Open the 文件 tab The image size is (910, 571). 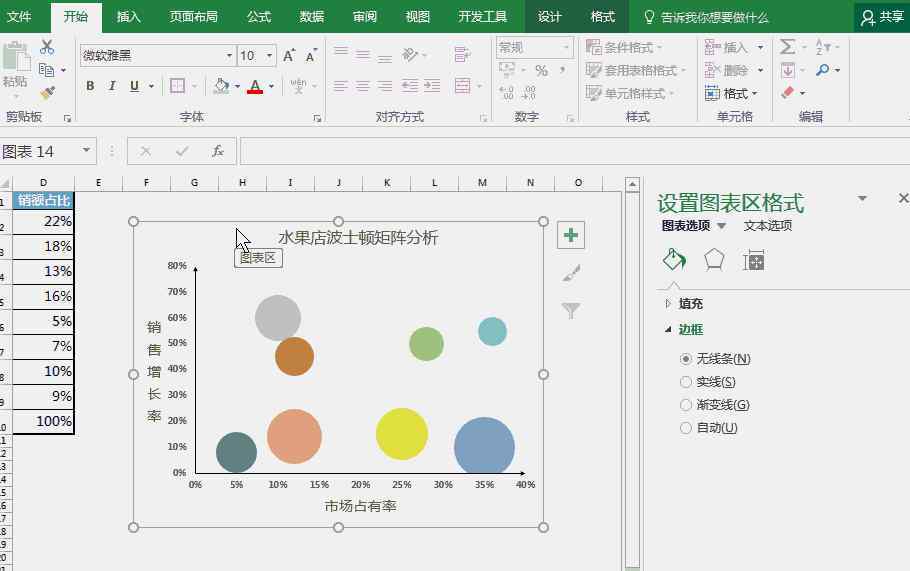coord(19,16)
